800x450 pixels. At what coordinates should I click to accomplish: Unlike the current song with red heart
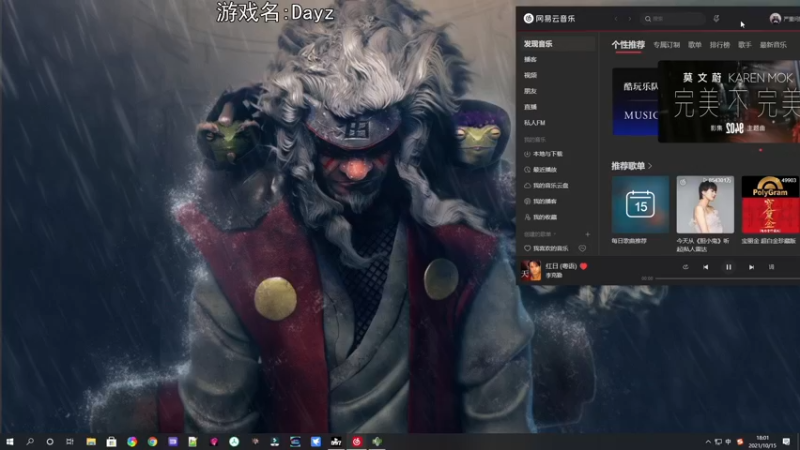pos(584,266)
